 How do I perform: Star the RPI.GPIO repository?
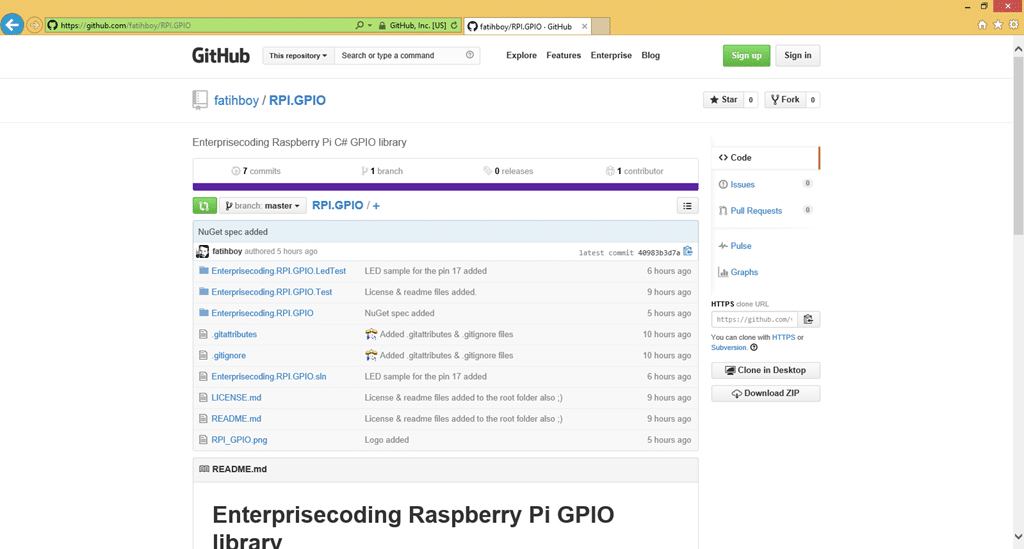pyautogui.click(x=724, y=100)
